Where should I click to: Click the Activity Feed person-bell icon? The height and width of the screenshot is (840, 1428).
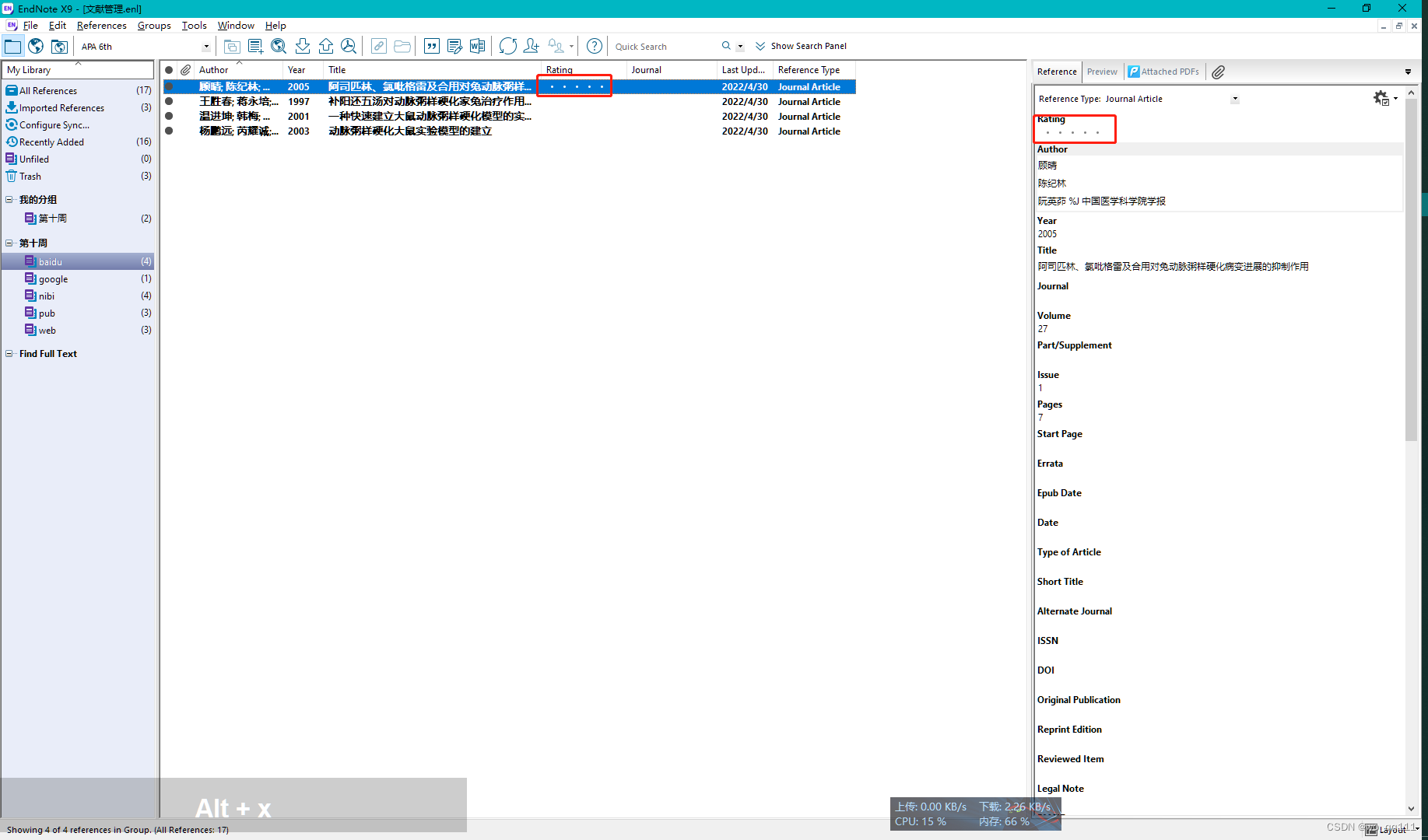[556, 46]
